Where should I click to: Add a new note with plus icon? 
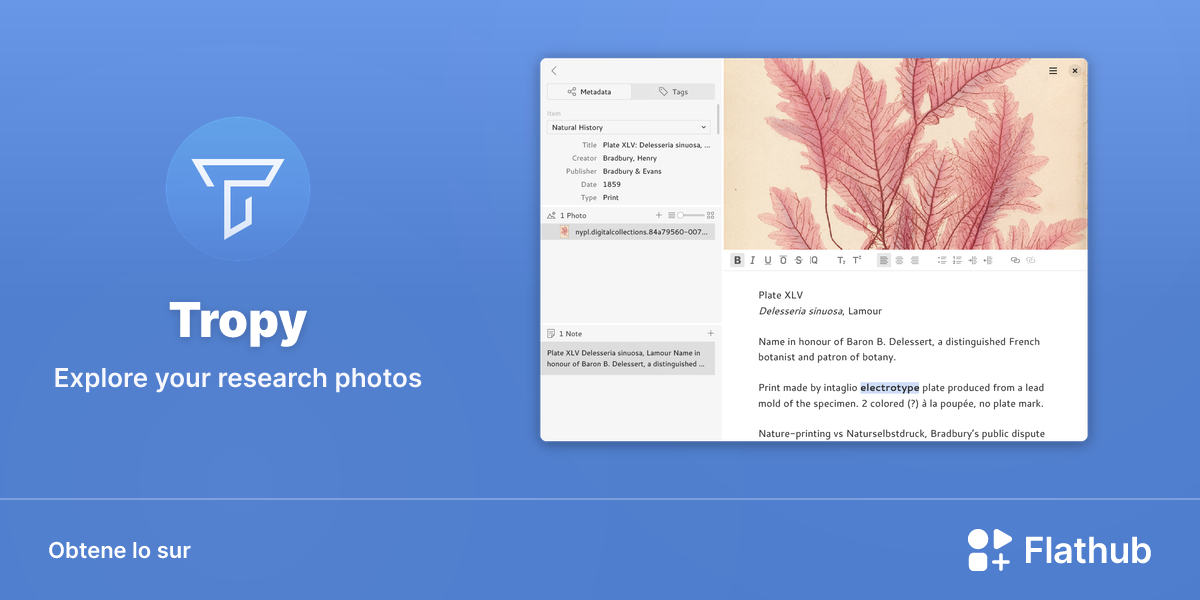711,333
